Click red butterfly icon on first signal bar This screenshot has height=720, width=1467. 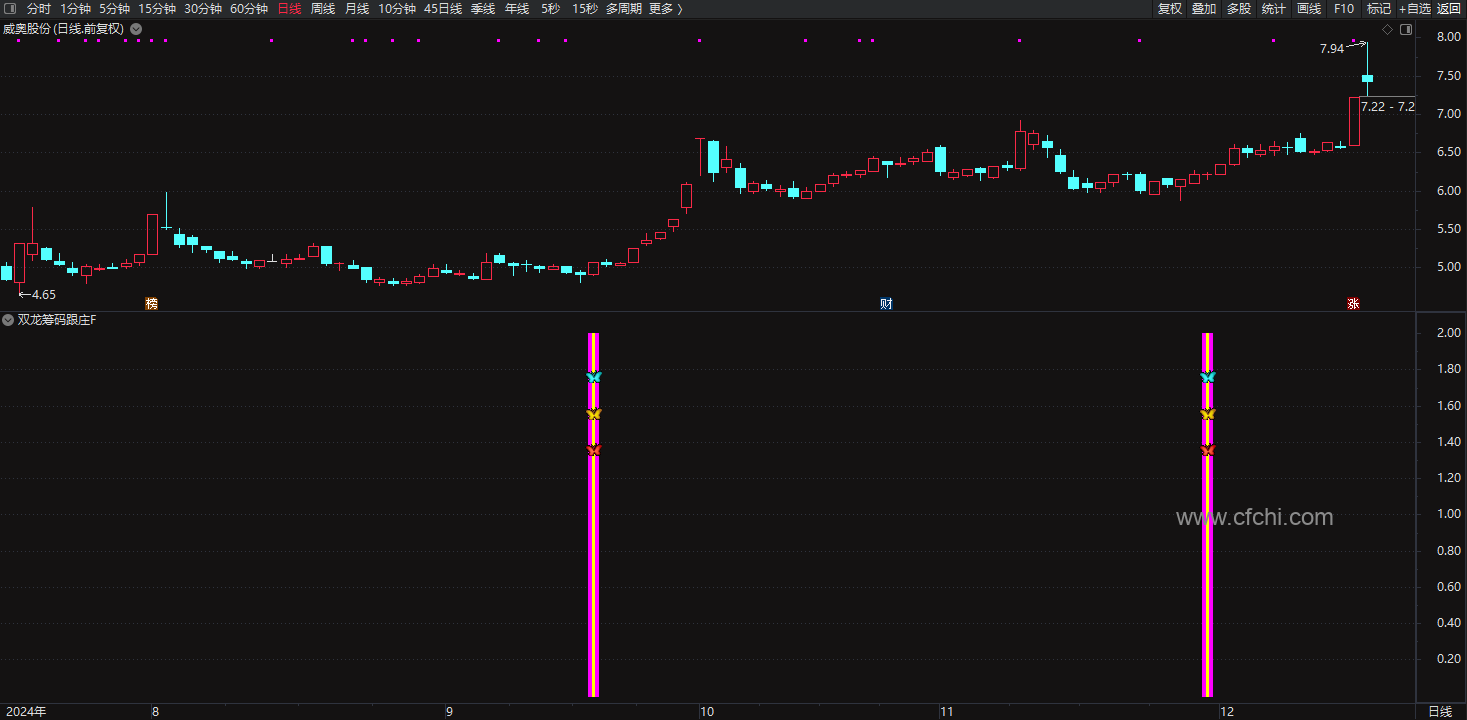[594, 450]
